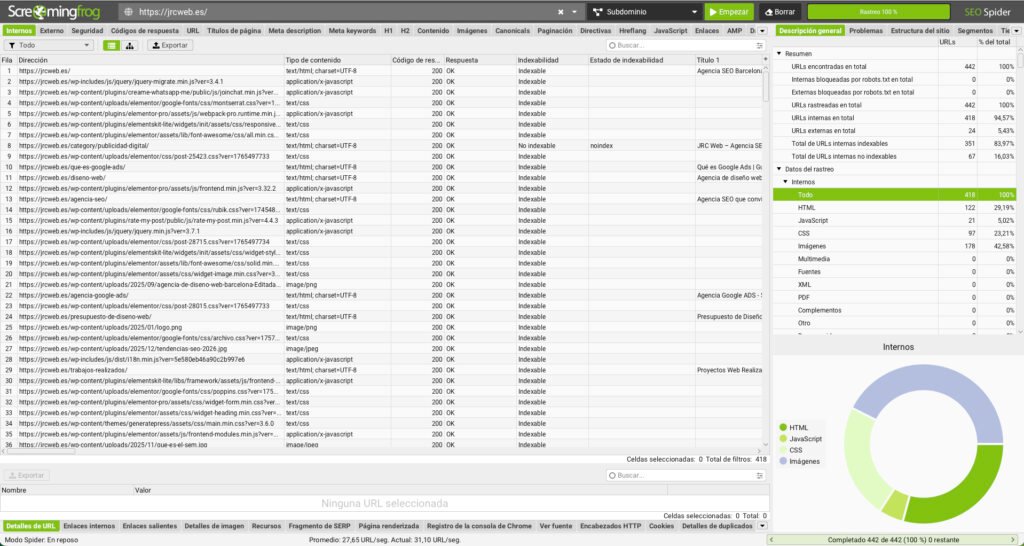
Task: Open the Seguridad tab
Action: point(87,31)
